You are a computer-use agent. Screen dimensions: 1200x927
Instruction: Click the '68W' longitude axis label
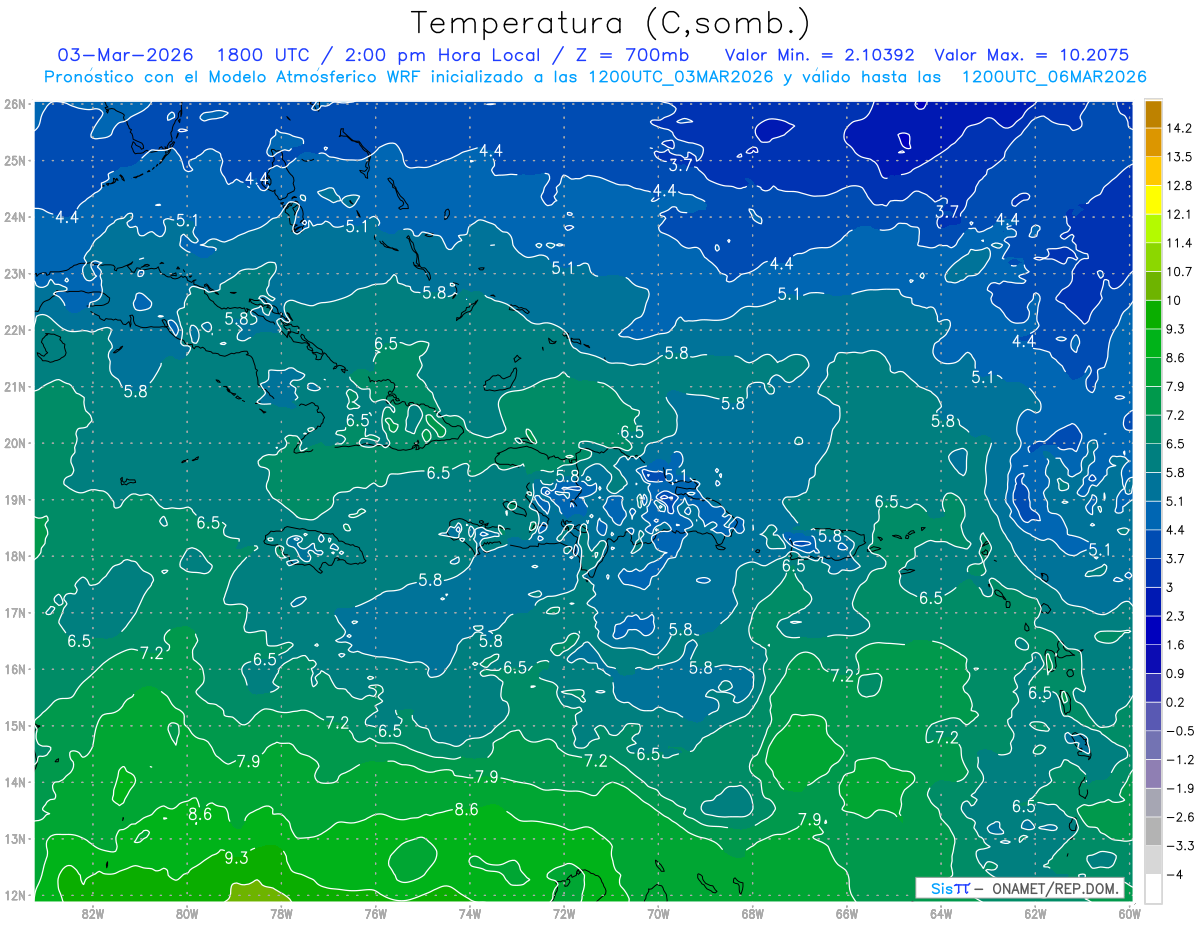(x=753, y=913)
